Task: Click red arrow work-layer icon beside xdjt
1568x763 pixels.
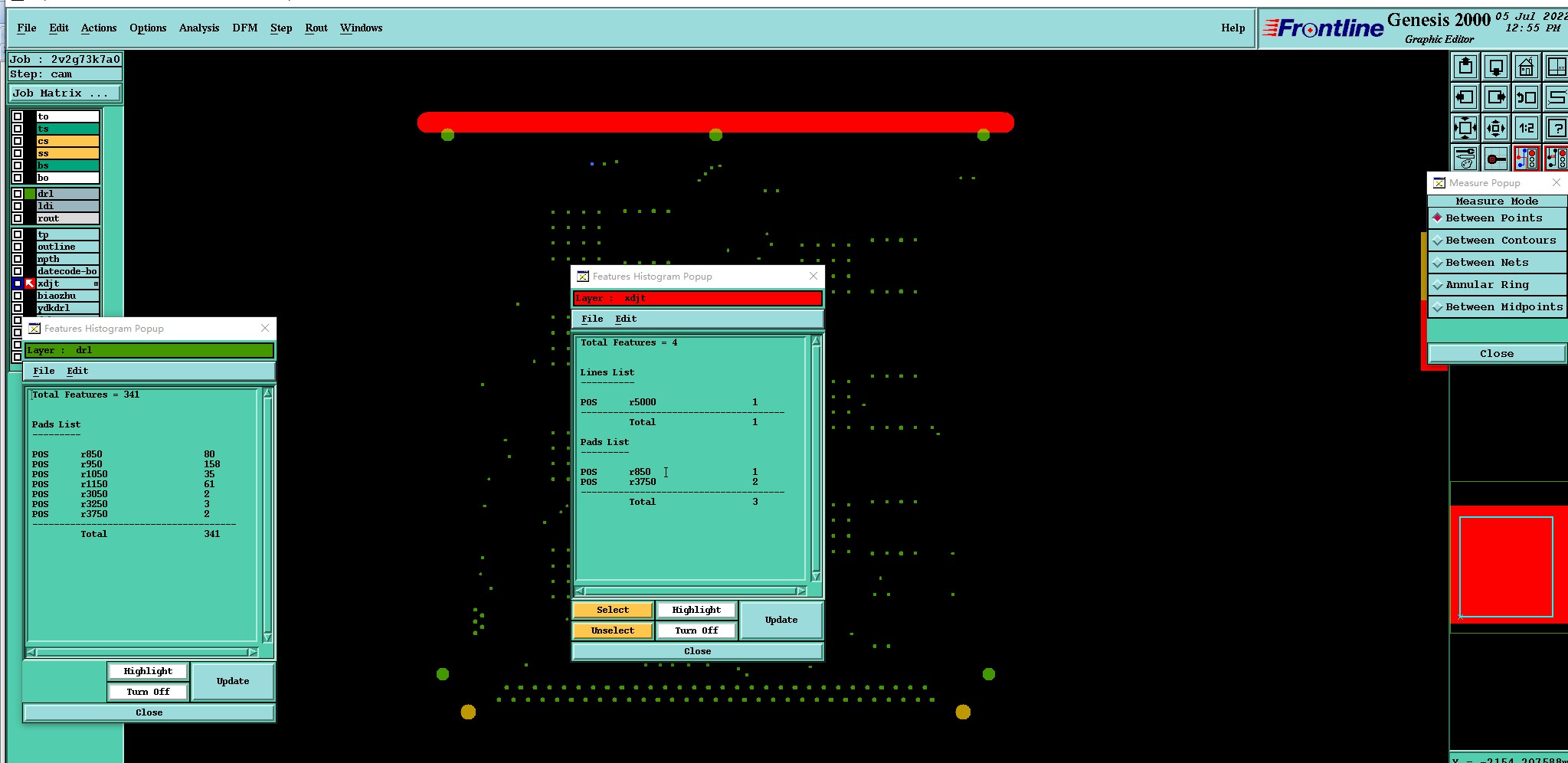Action: click(30, 283)
